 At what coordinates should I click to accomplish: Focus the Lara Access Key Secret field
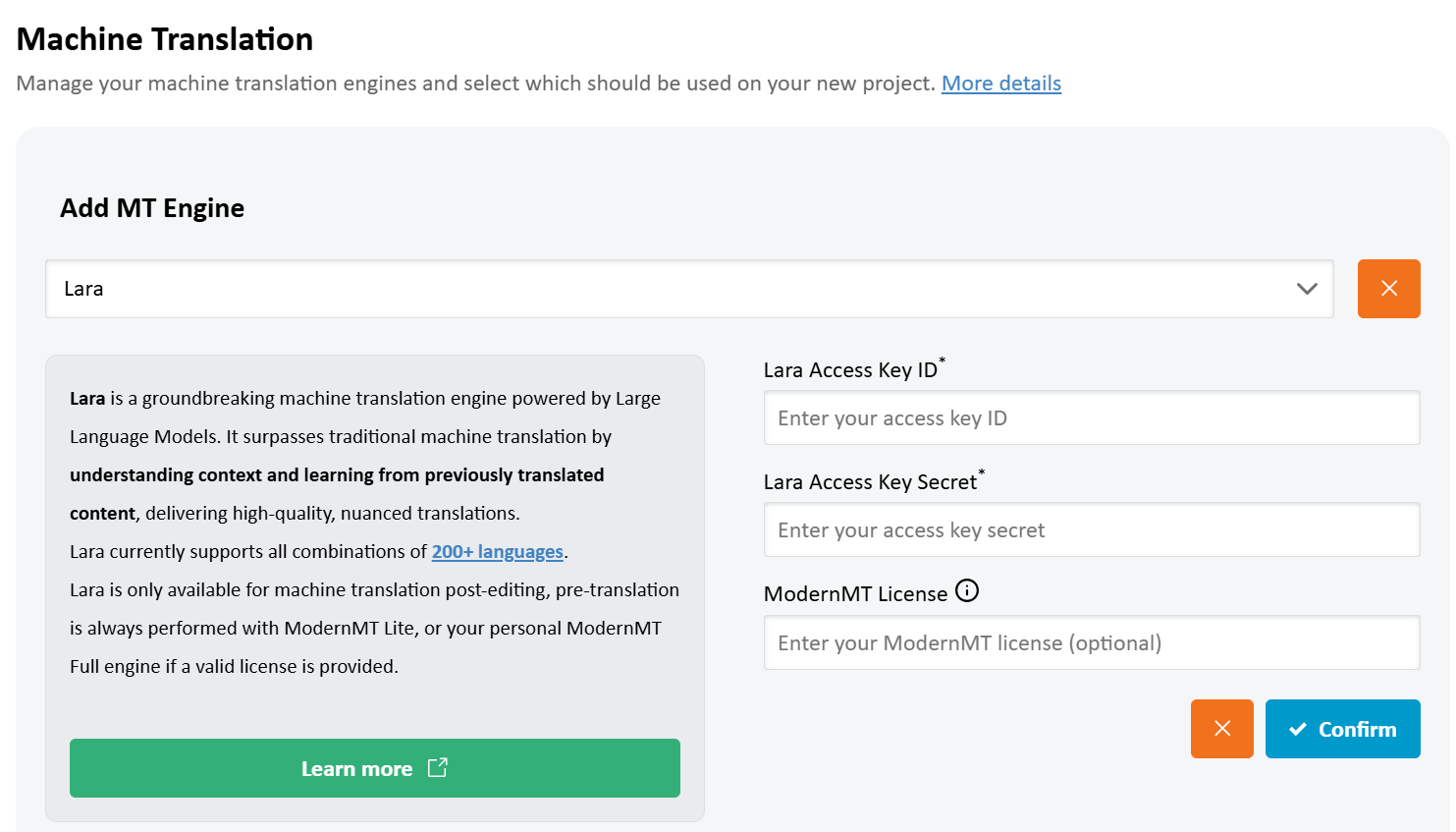point(1092,529)
